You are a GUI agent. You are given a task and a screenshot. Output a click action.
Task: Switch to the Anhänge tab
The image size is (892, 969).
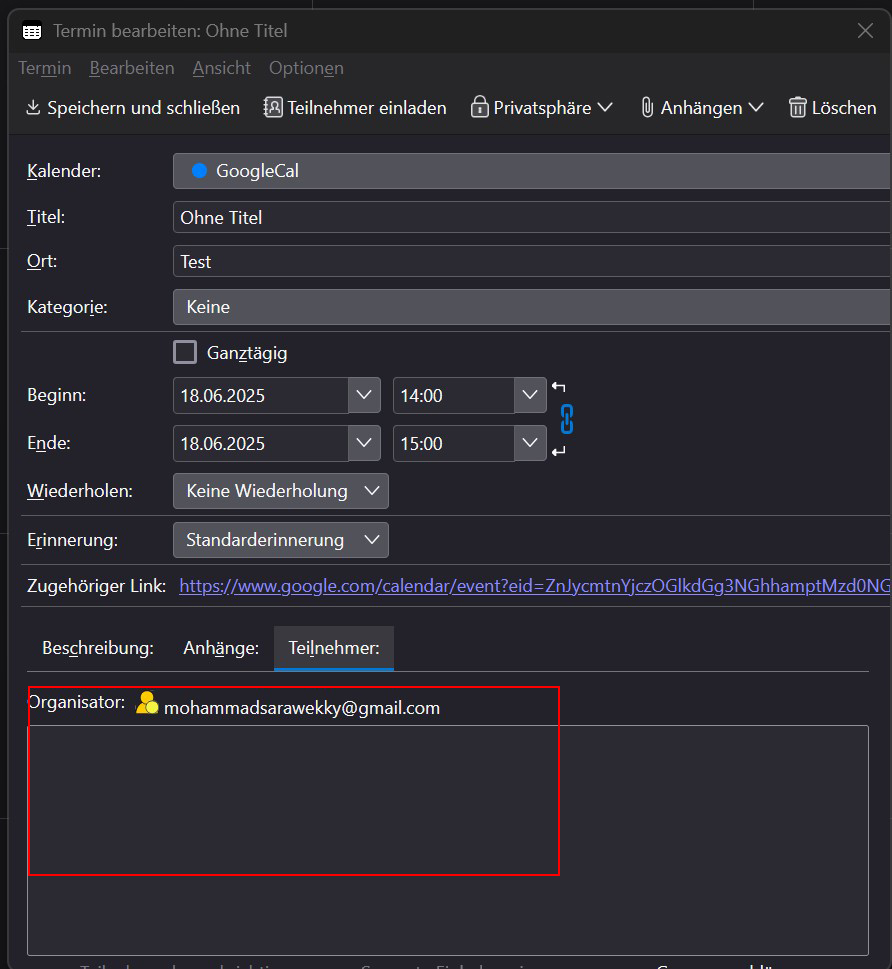coord(221,648)
